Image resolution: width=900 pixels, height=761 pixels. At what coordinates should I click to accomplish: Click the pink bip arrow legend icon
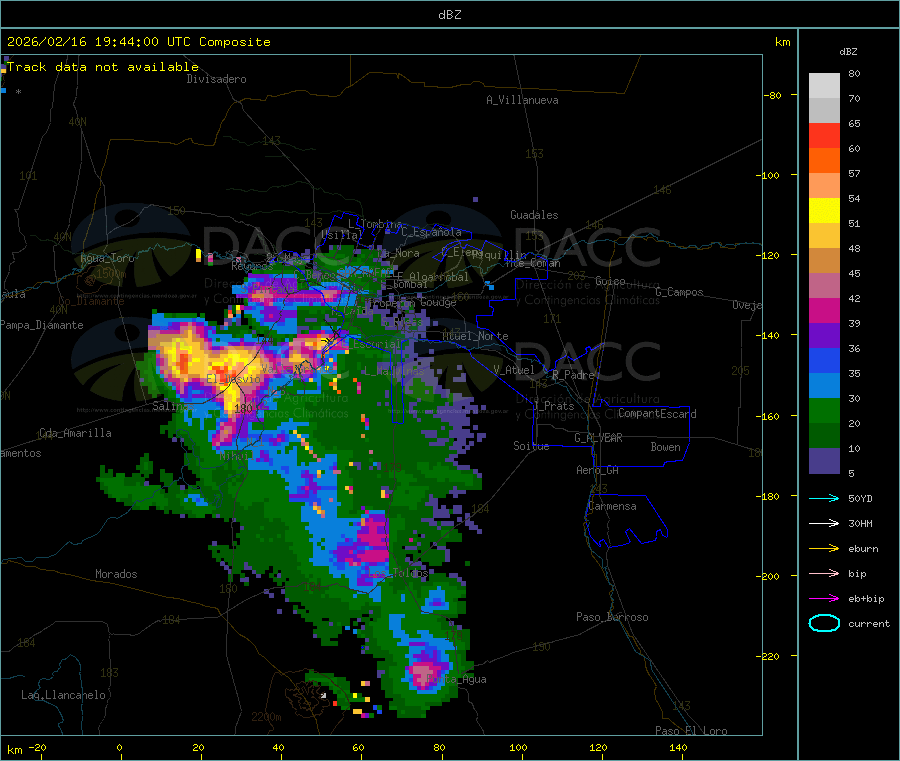coord(824,573)
